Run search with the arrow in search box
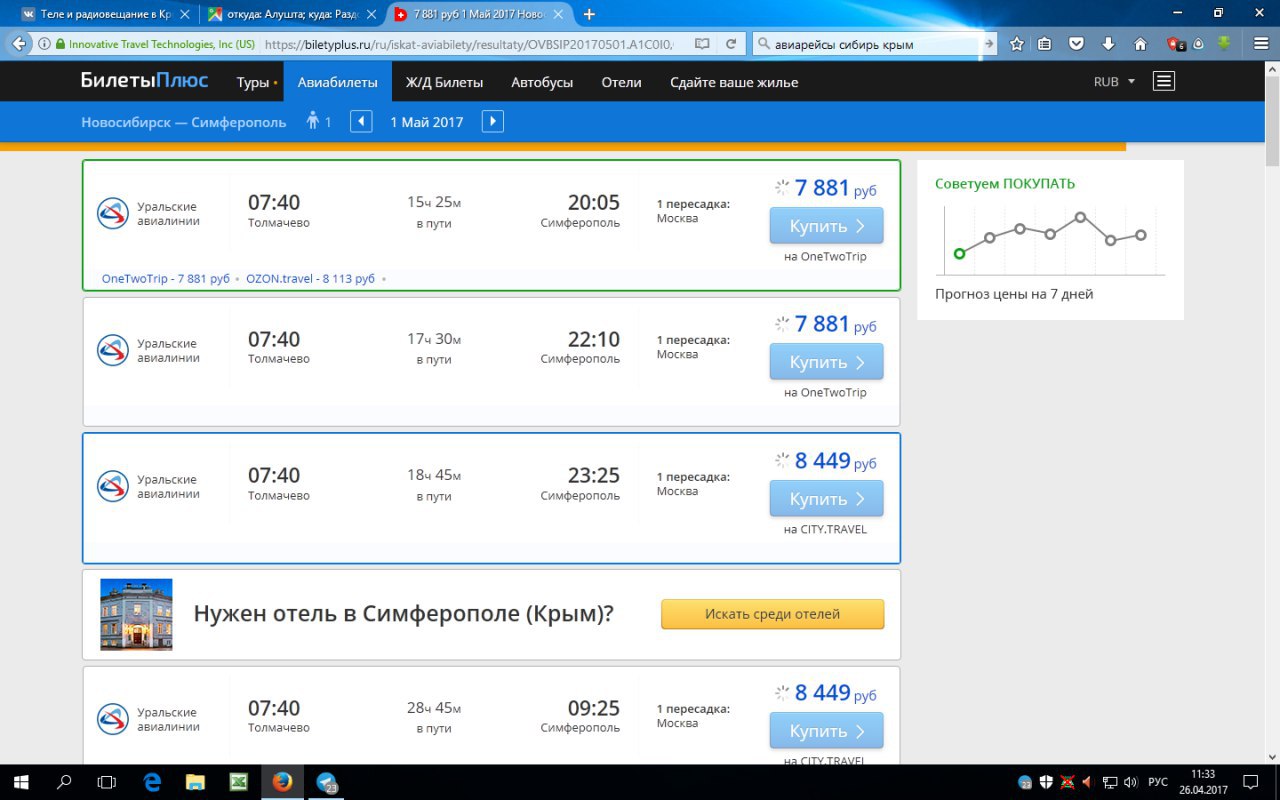The image size is (1280, 800). pyautogui.click(x=990, y=44)
